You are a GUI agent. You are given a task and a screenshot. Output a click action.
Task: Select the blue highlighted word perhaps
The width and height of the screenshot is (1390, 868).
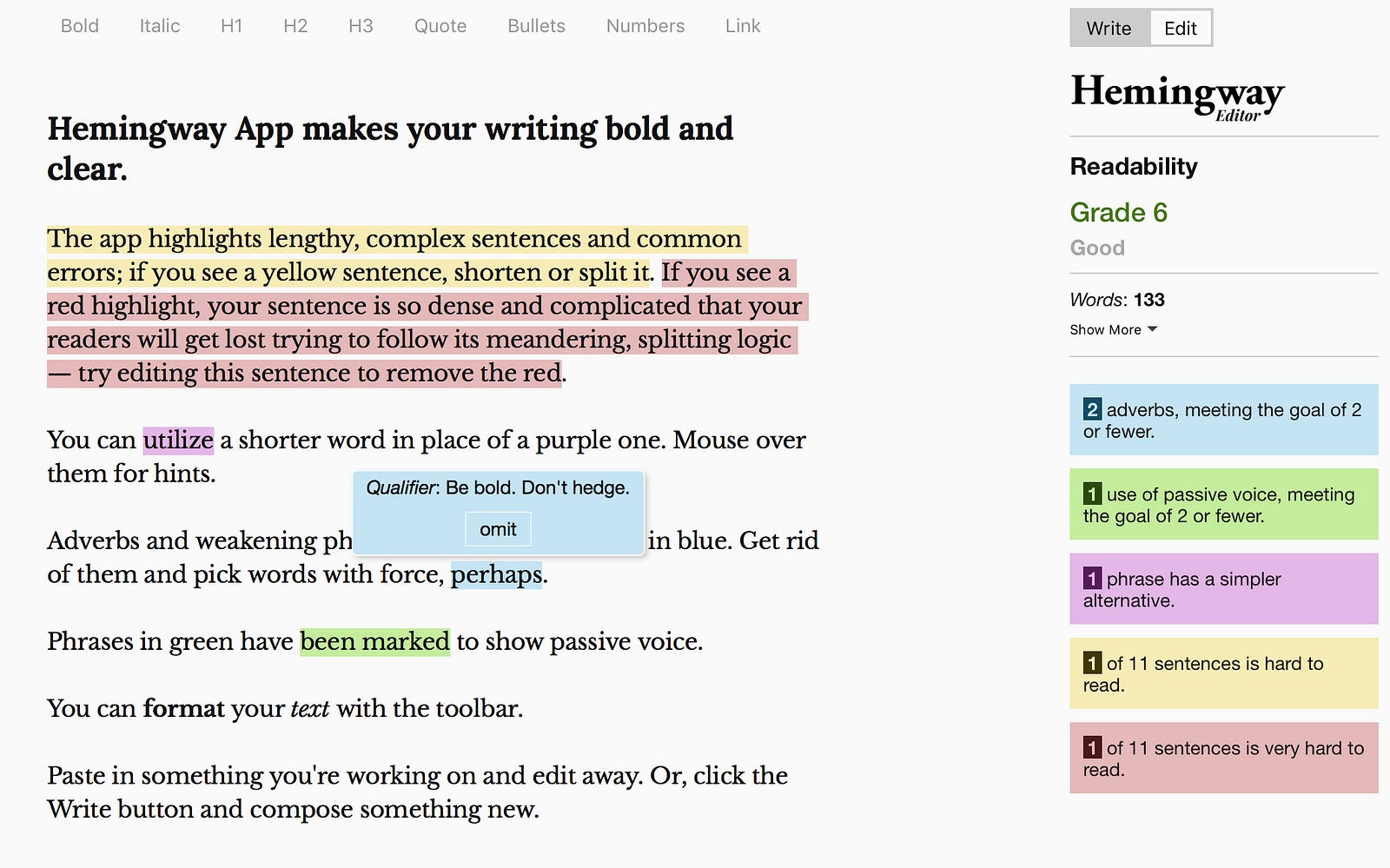pyautogui.click(x=496, y=574)
